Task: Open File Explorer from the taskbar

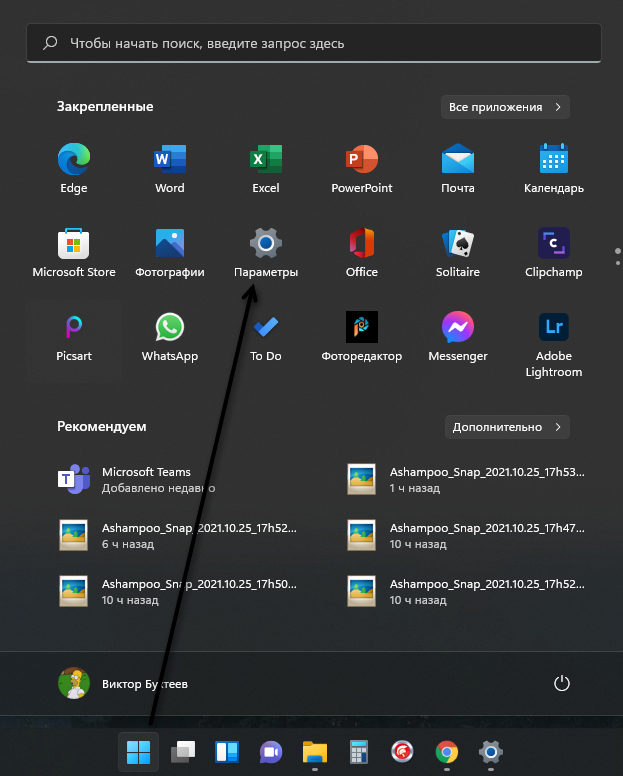Action: (315, 752)
